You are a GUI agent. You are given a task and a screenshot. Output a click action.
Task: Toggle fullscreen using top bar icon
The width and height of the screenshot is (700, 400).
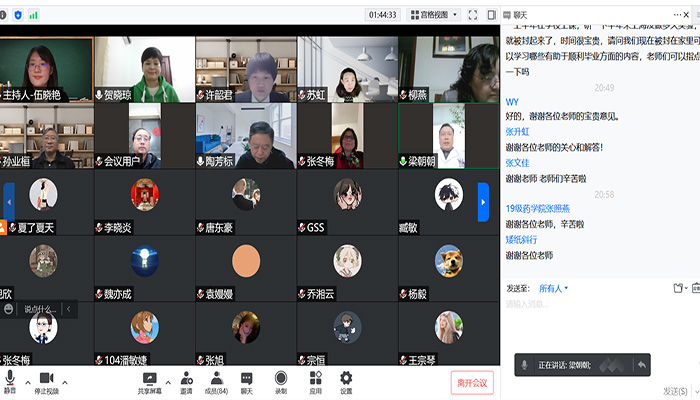point(473,15)
